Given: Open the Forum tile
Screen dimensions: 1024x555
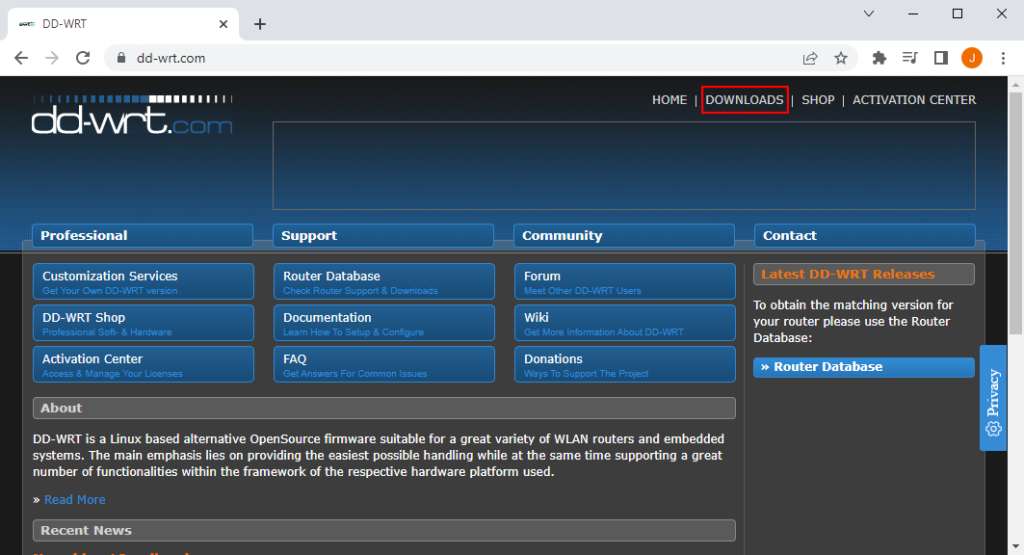Looking at the screenshot, I should (x=625, y=281).
